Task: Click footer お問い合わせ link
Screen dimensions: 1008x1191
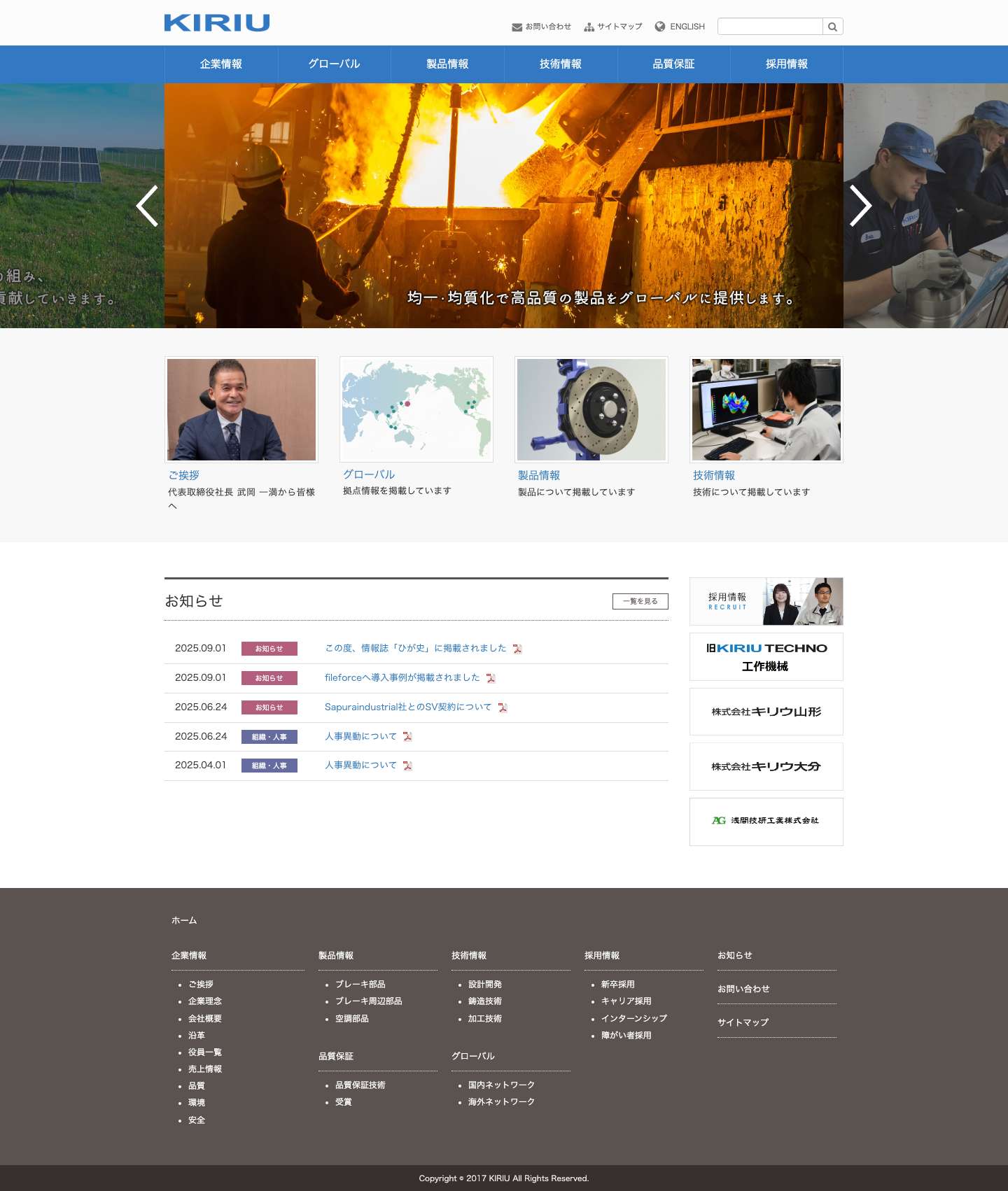Action: (743, 989)
